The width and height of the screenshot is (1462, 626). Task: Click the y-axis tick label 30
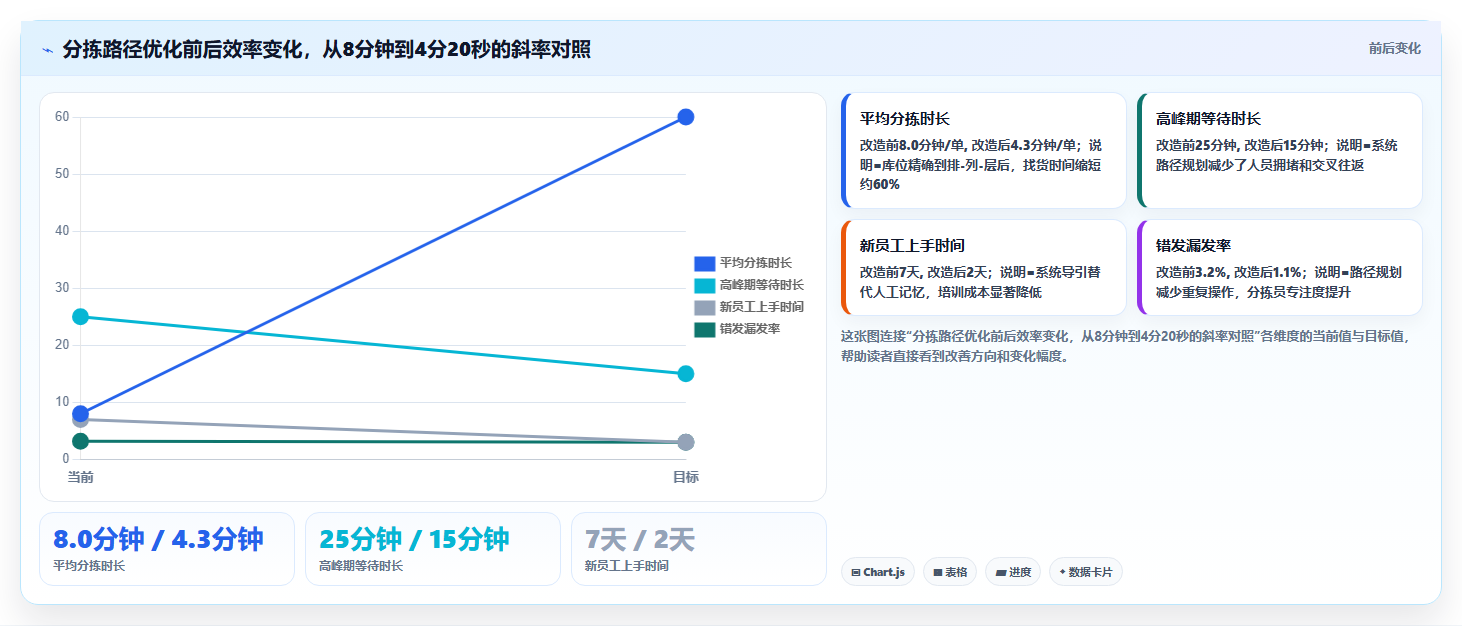[62, 288]
